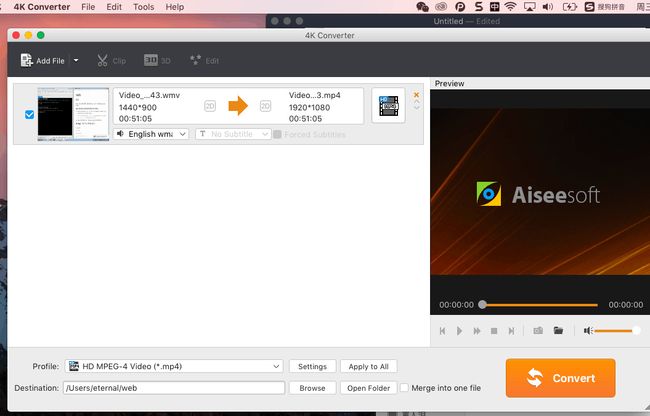The height and width of the screenshot is (416, 650).
Task: Click the battery charging menu bar icon
Action: pyautogui.click(x=569, y=7)
